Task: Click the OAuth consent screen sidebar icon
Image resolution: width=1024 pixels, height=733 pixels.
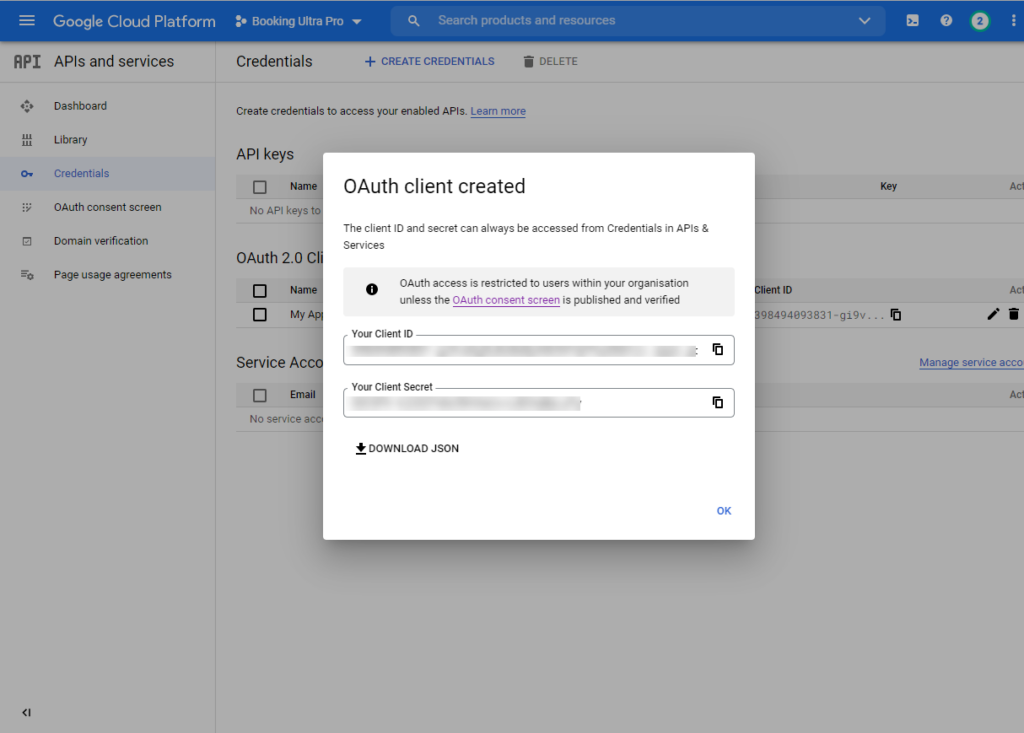Action: [x=27, y=207]
